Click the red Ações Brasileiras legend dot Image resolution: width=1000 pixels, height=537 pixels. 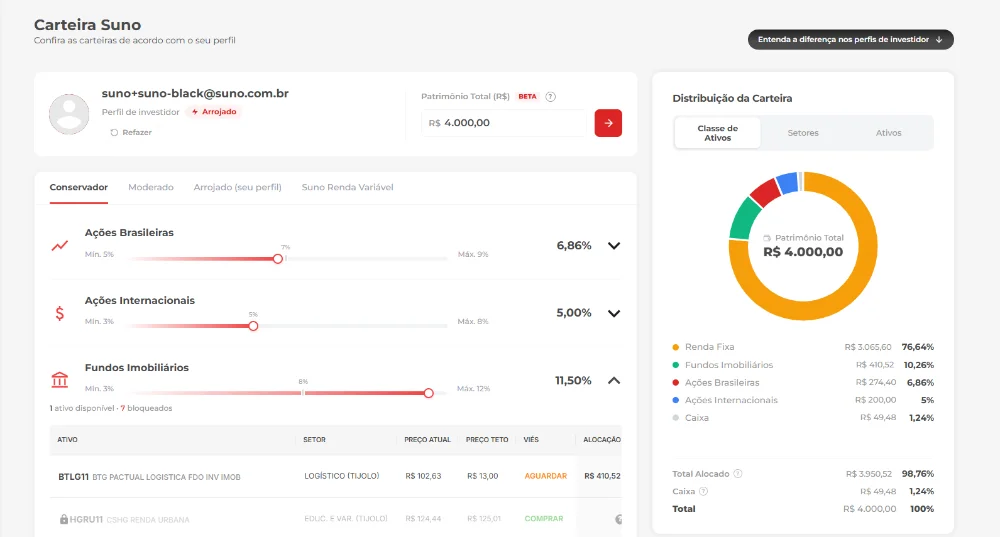click(x=675, y=383)
